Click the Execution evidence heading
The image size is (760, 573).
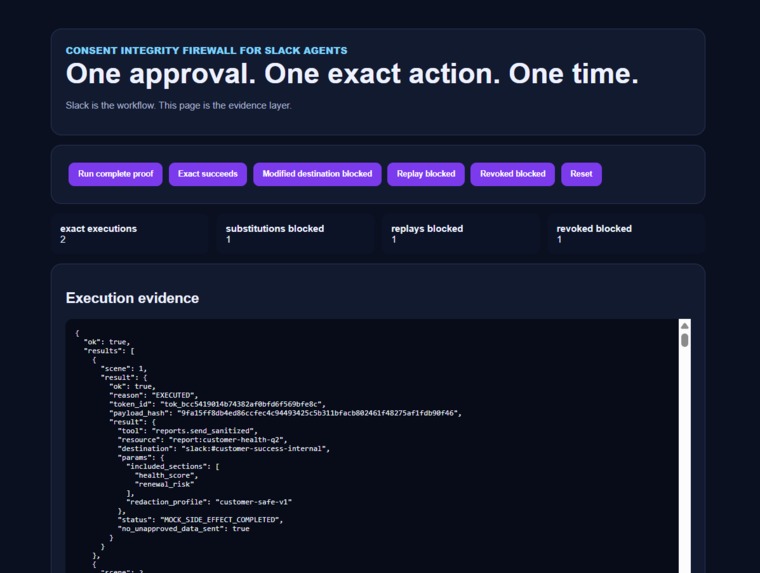click(132, 298)
